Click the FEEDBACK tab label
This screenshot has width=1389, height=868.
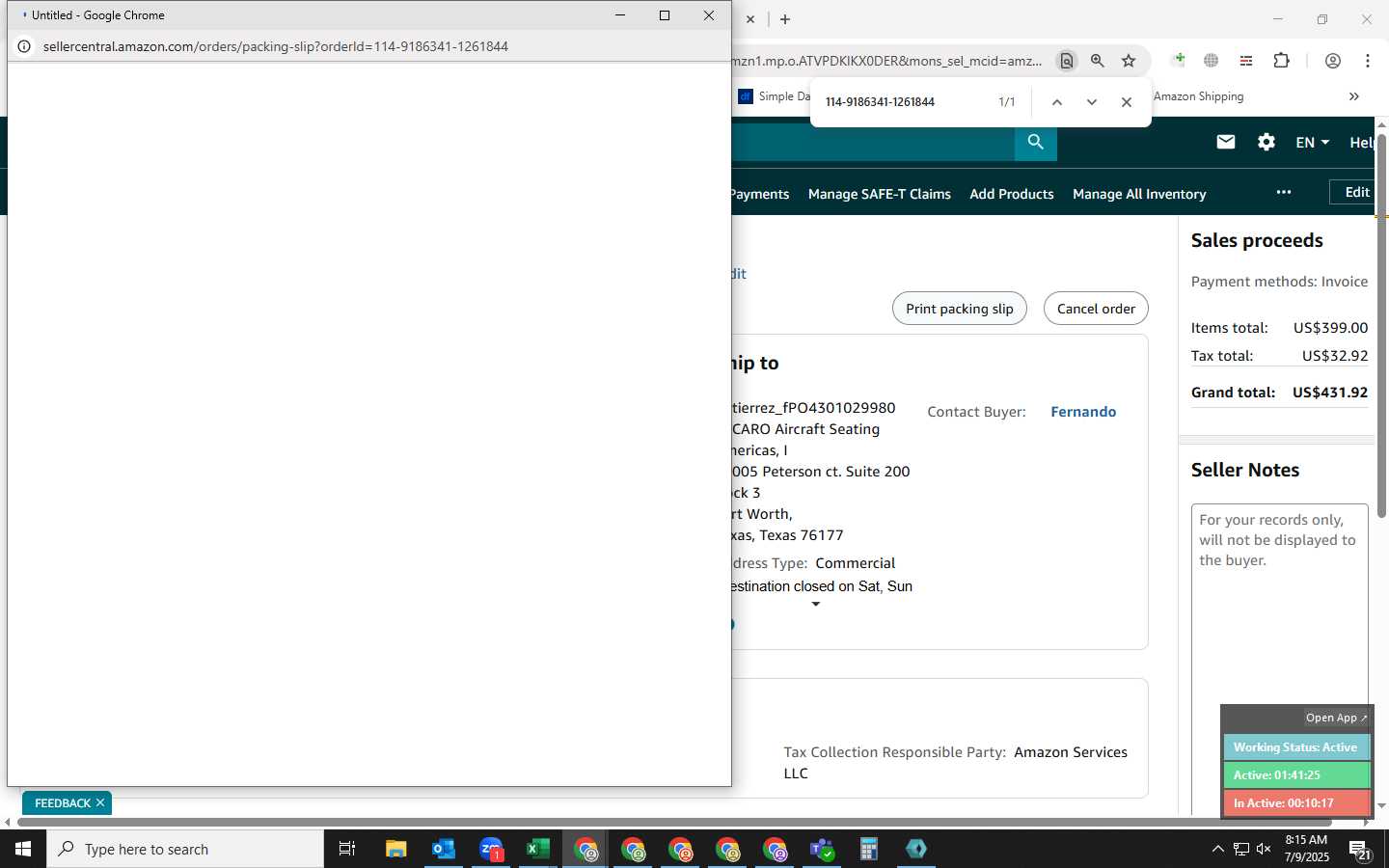(x=63, y=803)
